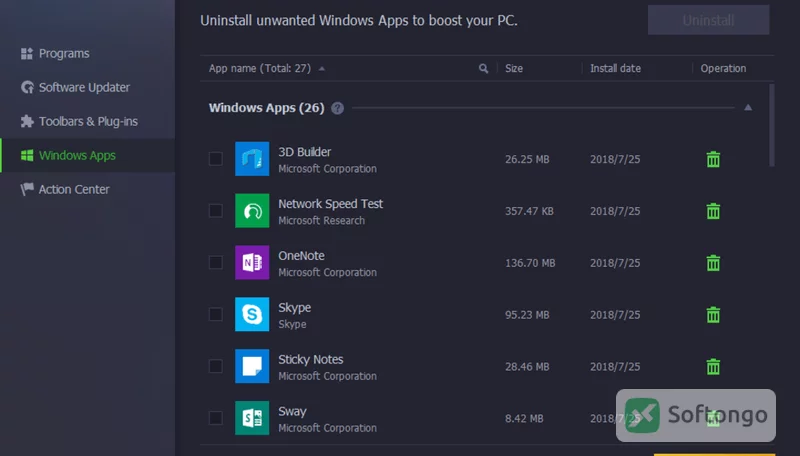Select the Skype checkbox
Viewport: 800px width, 456px height.
(216, 314)
